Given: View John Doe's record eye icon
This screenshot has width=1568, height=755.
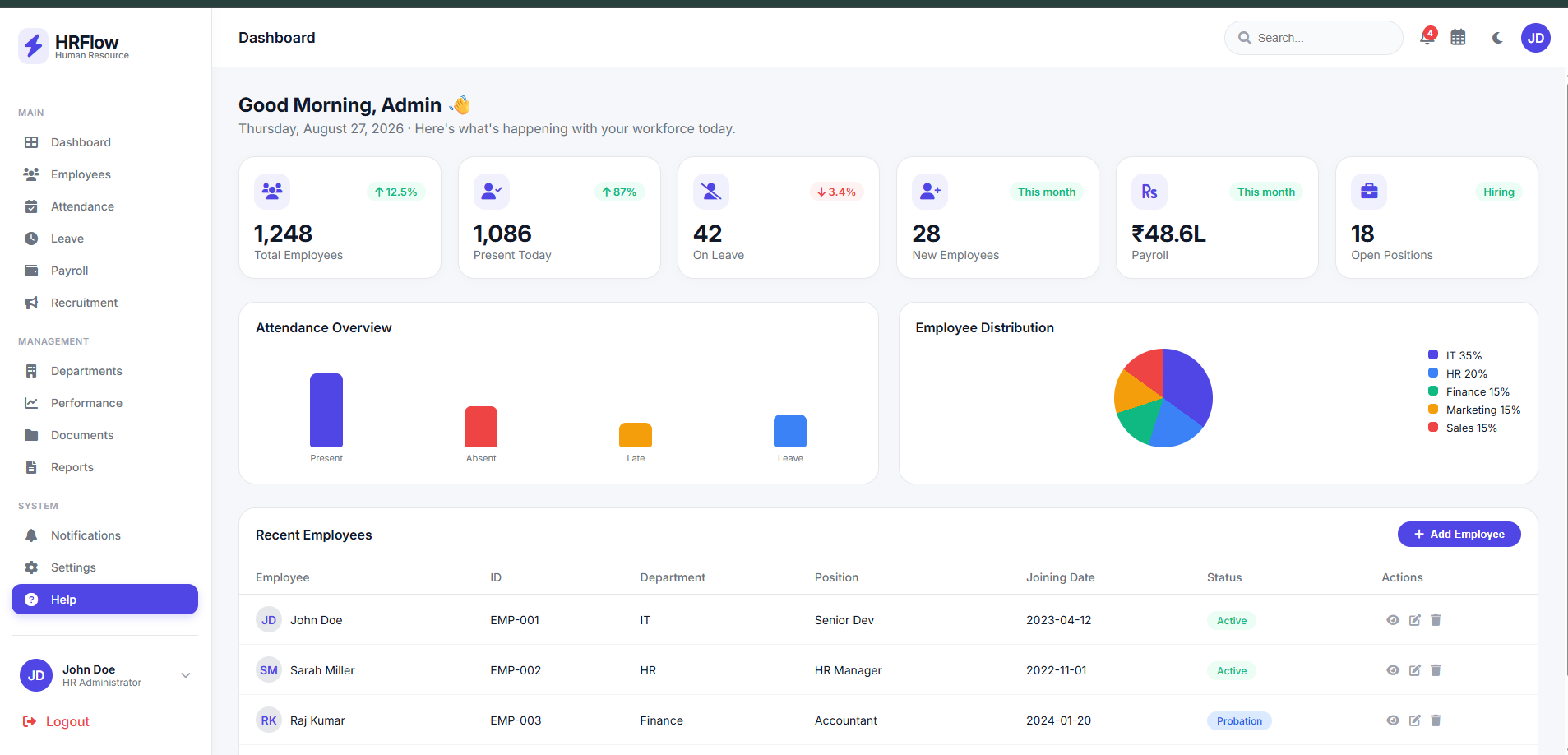Looking at the screenshot, I should (1393, 620).
